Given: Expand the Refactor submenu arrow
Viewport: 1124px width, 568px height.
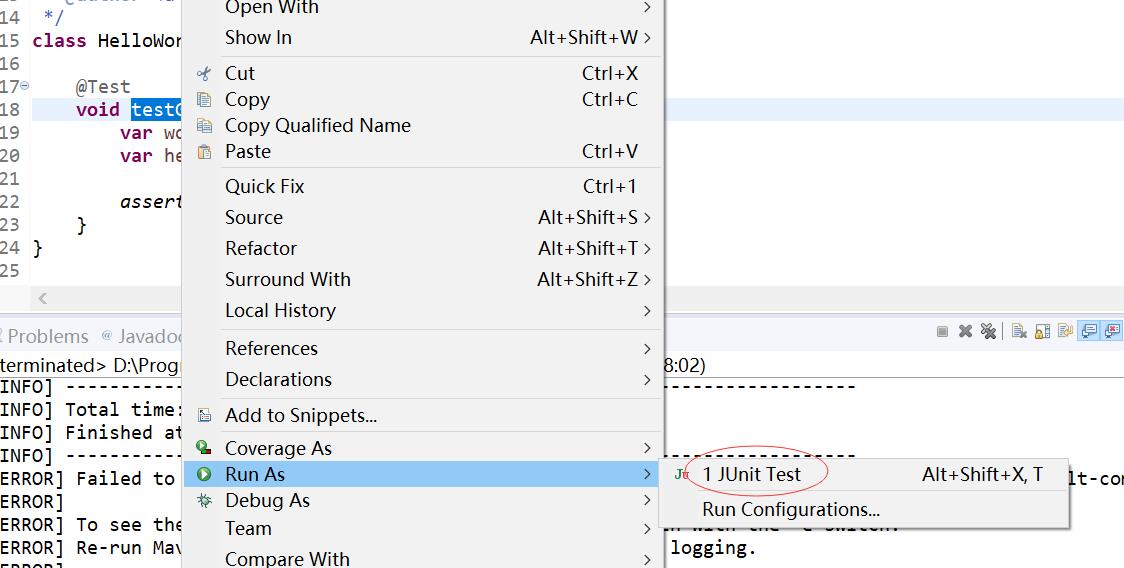Looking at the screenshot, I should pyautogui.click(x=647, y=249).
